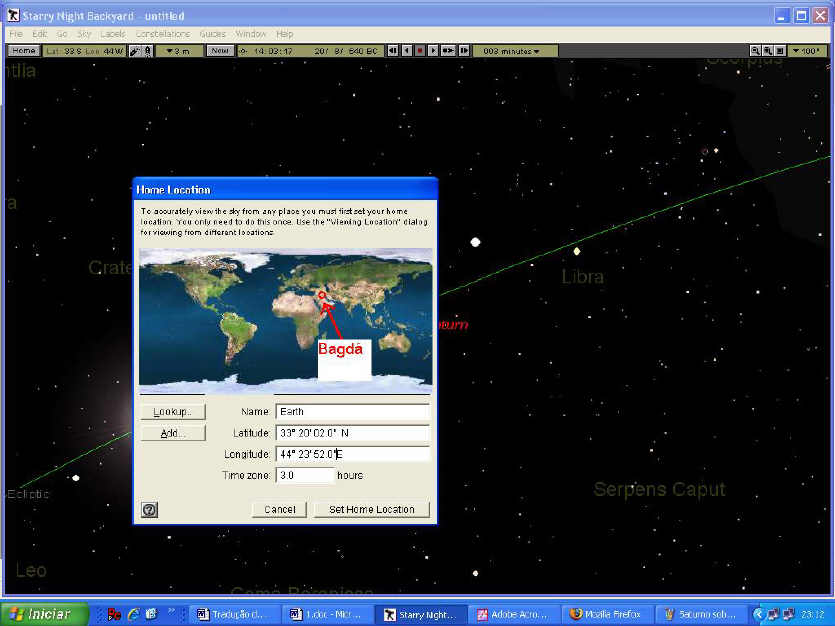Click the date display 20/ 8/ 640 BC
Viewport: 835px width, 626px height.
tap(346, 51)
